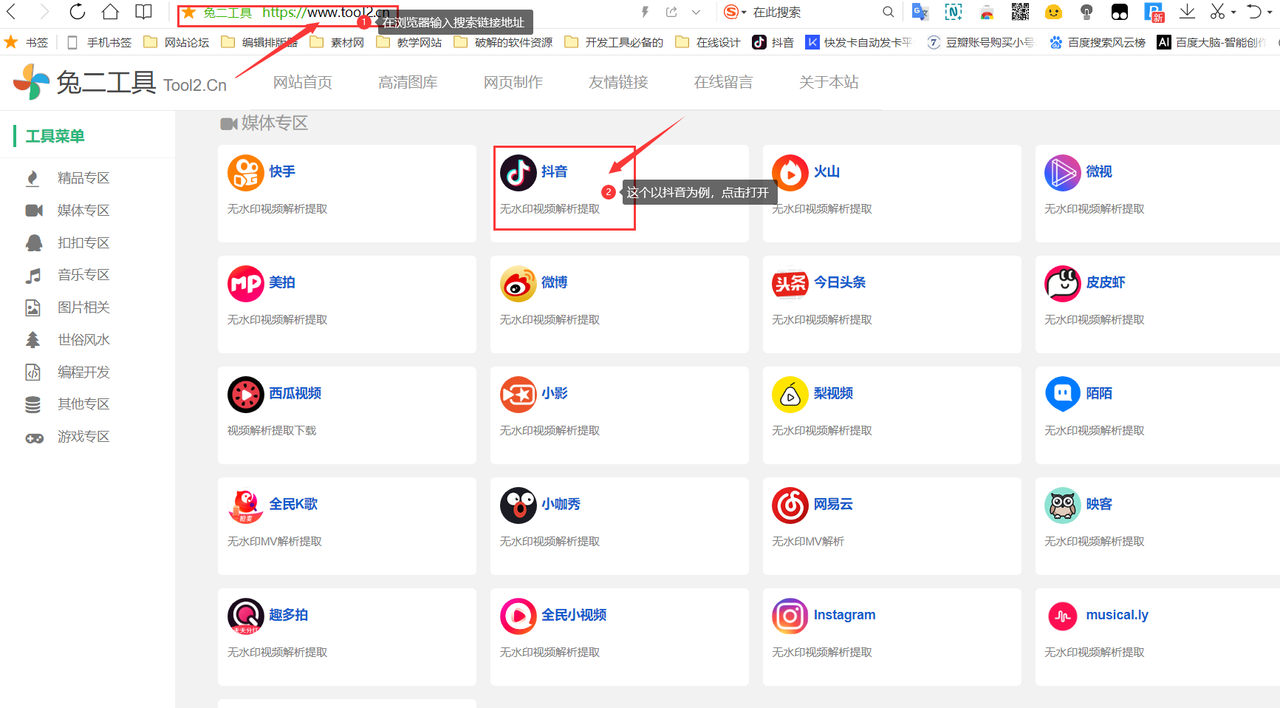Click the 兔二工具 Tool2.Cn site logo

click(x=120, y=82)
